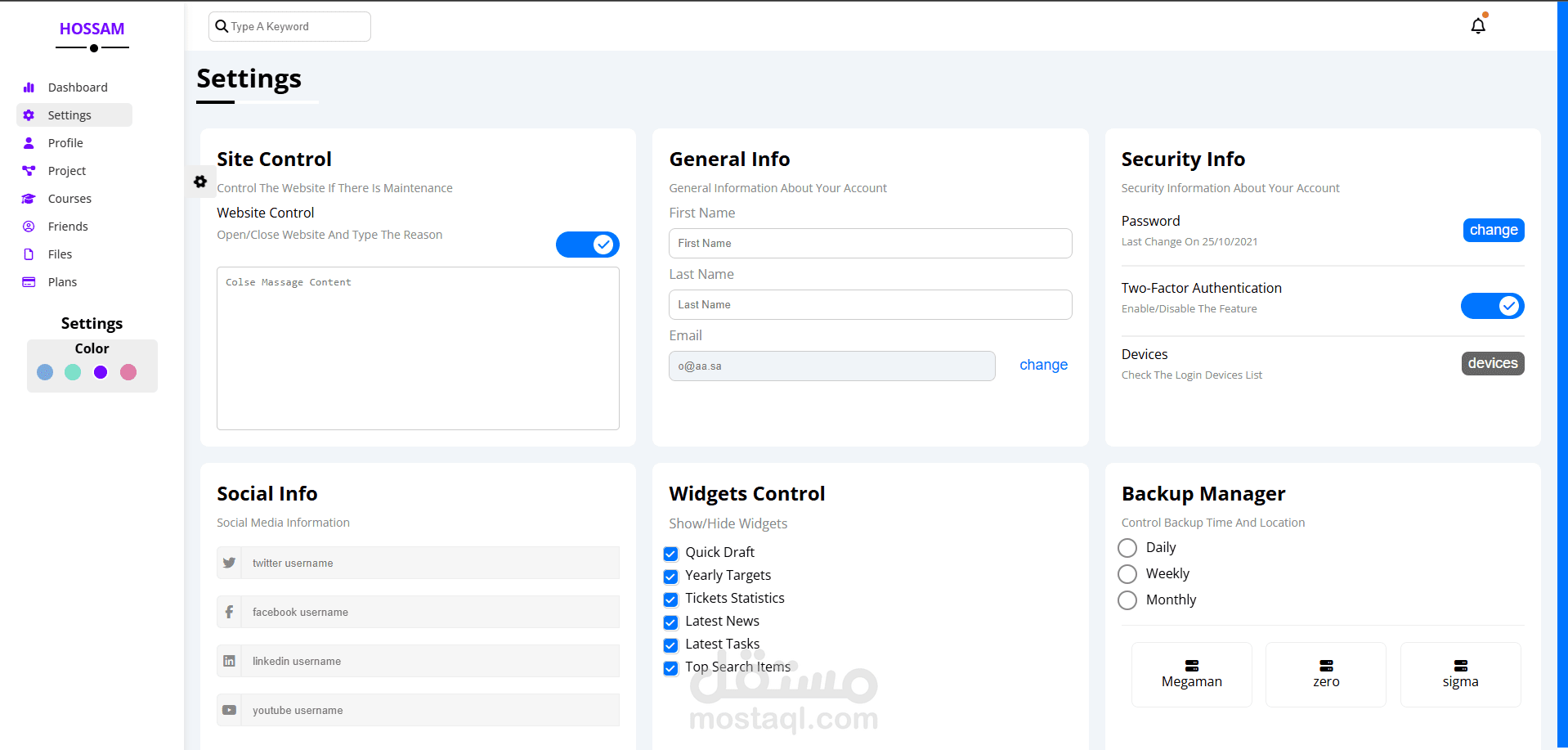Viewport: 1568px width, 750px height.
Task: Click the notification bell icon
Action: pos(1478,26)
